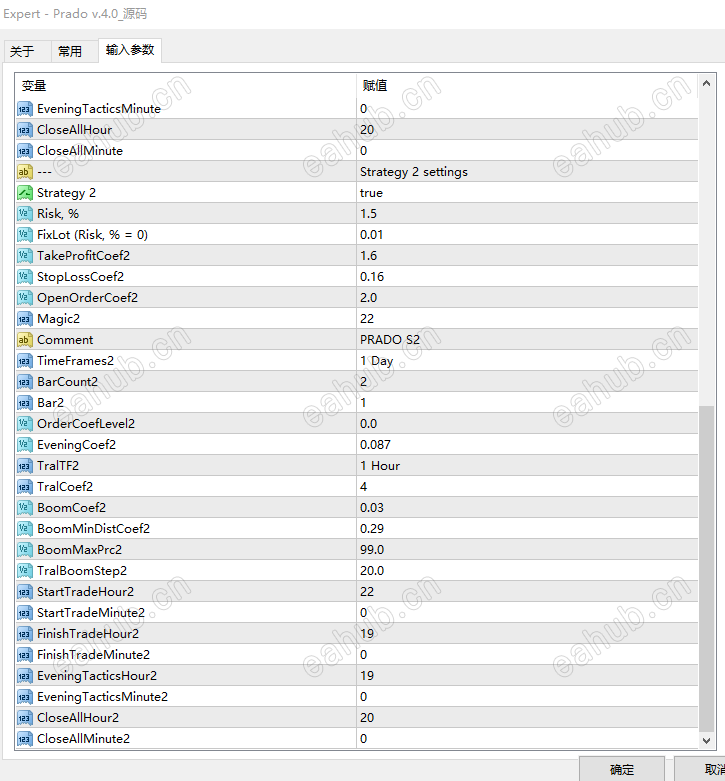
Task: Click the double icon beside Risk, %
Action: [x=25, y=214]
